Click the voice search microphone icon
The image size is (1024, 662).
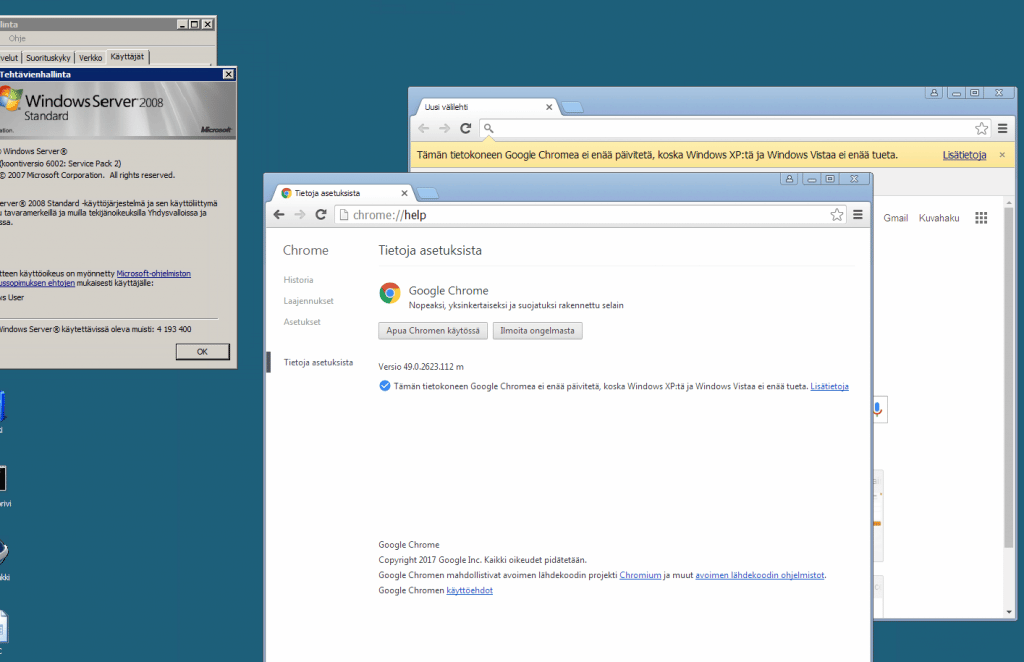pos(878,408)
